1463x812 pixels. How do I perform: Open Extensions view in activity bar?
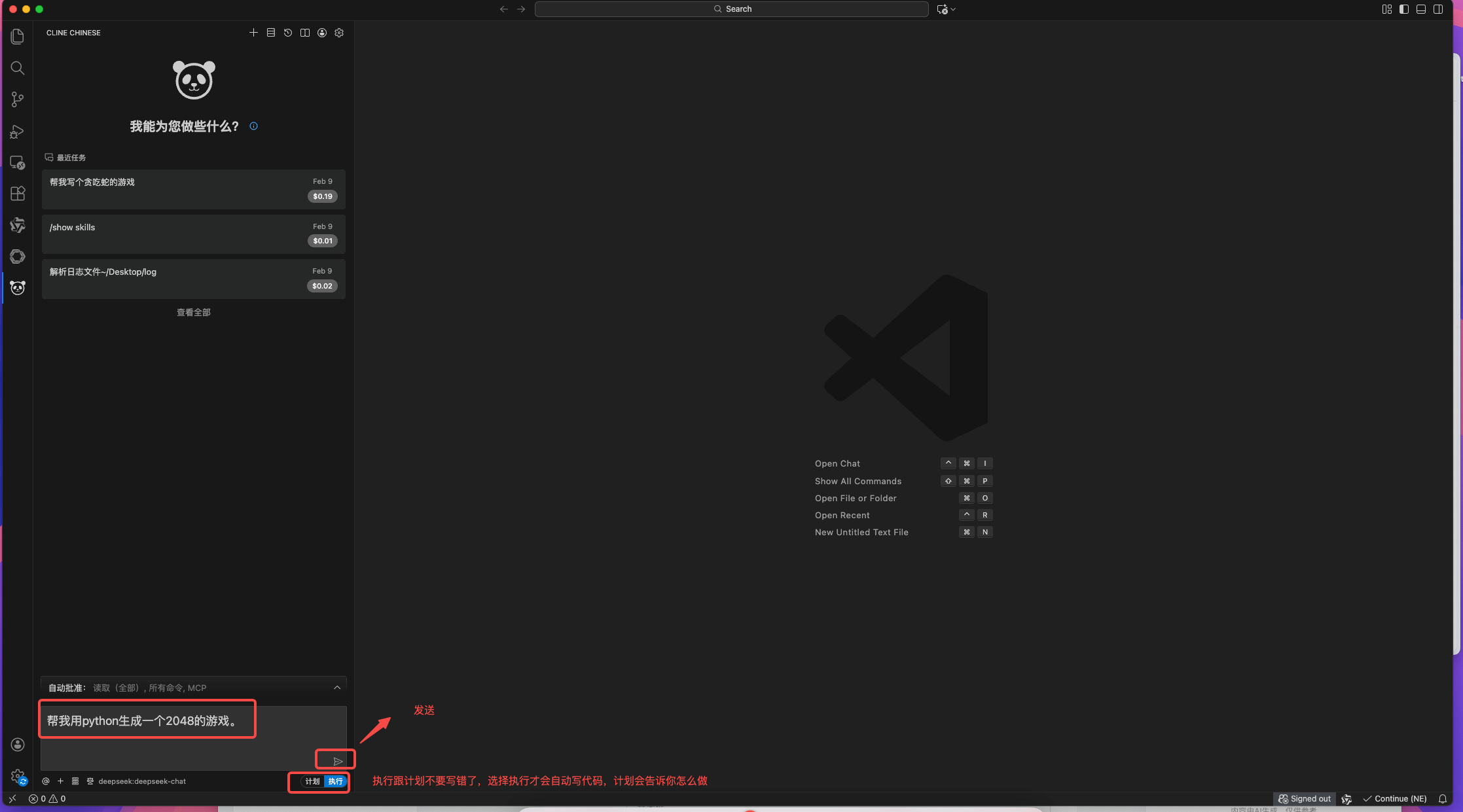18,194
